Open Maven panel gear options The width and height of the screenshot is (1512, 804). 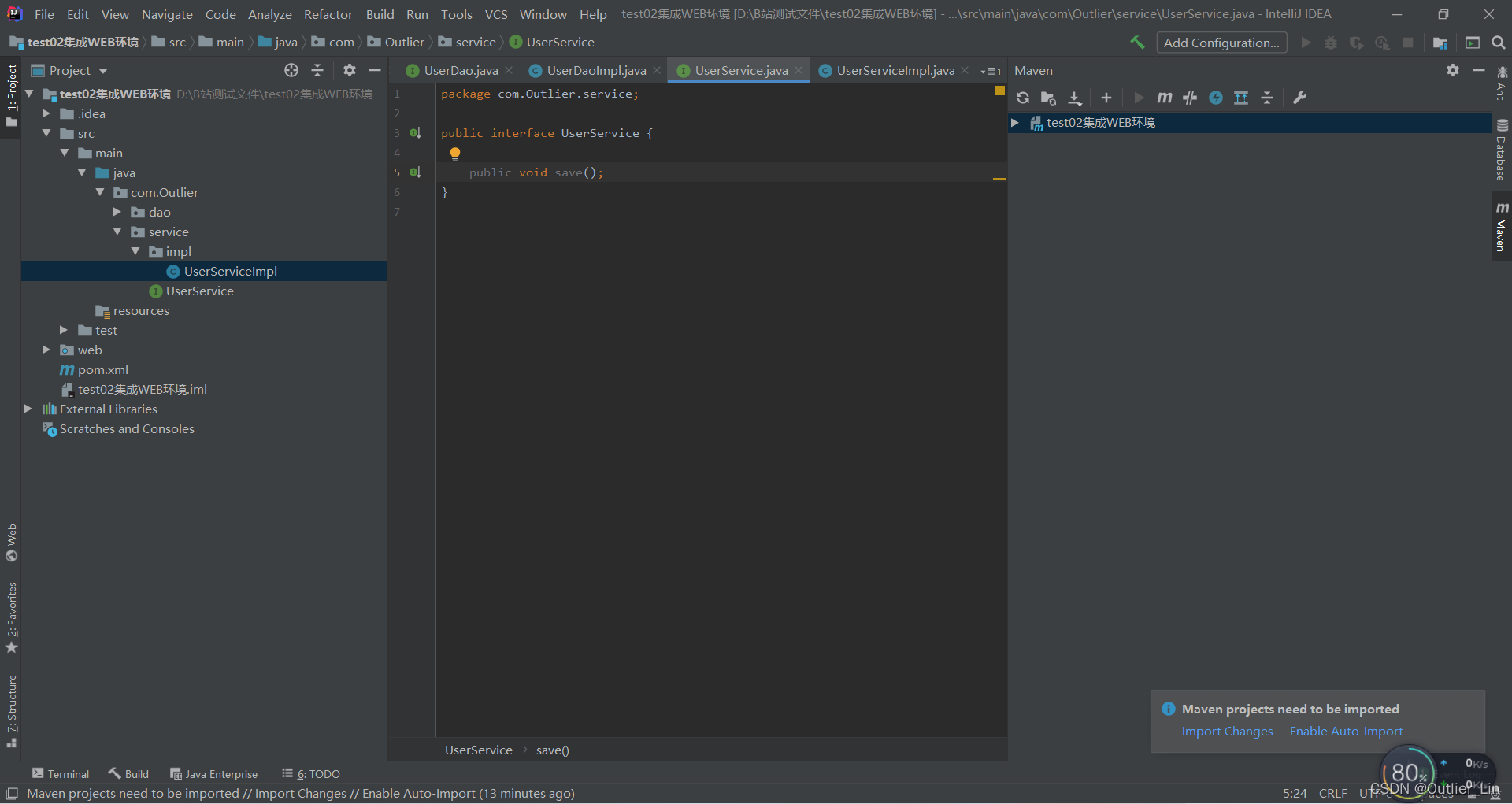click(x=1453, y=70)
